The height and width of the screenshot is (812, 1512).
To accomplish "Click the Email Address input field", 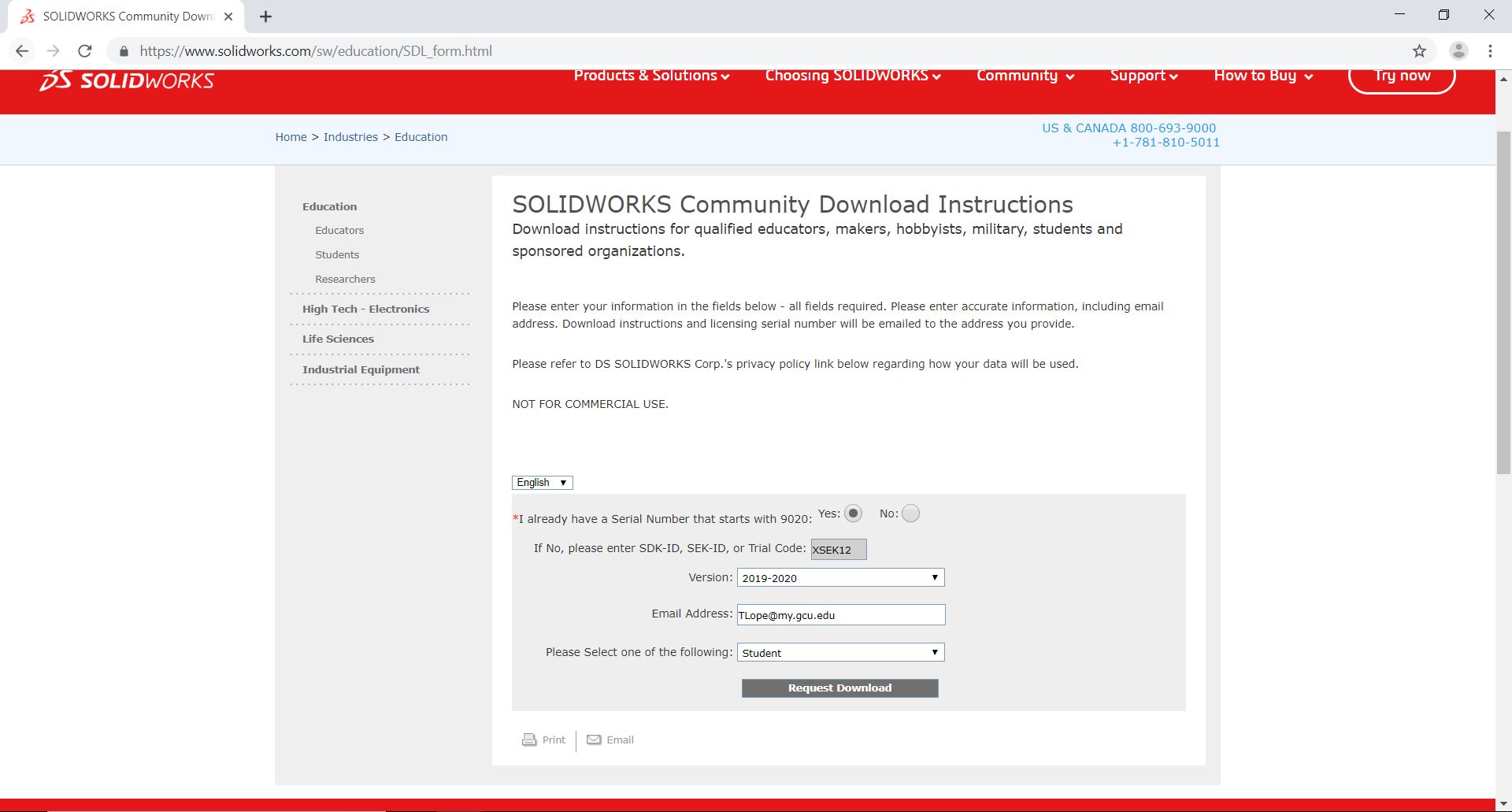I will pyautogui.click(x=841, y=615).
